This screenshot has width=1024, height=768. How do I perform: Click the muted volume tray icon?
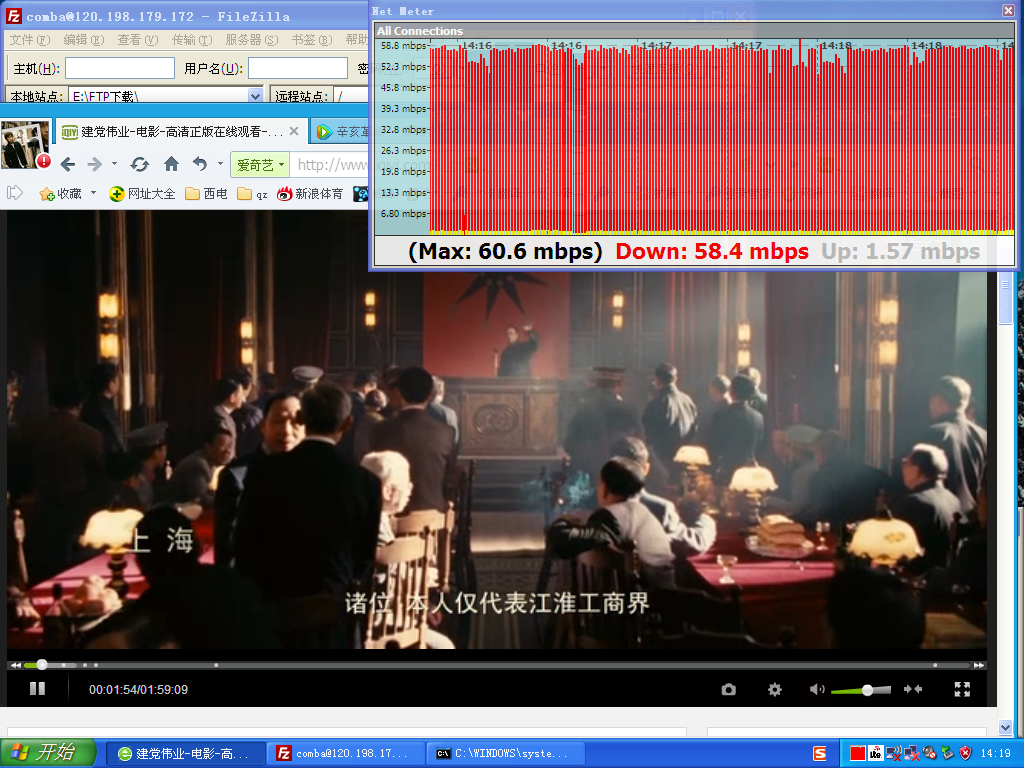click(929, 754)
